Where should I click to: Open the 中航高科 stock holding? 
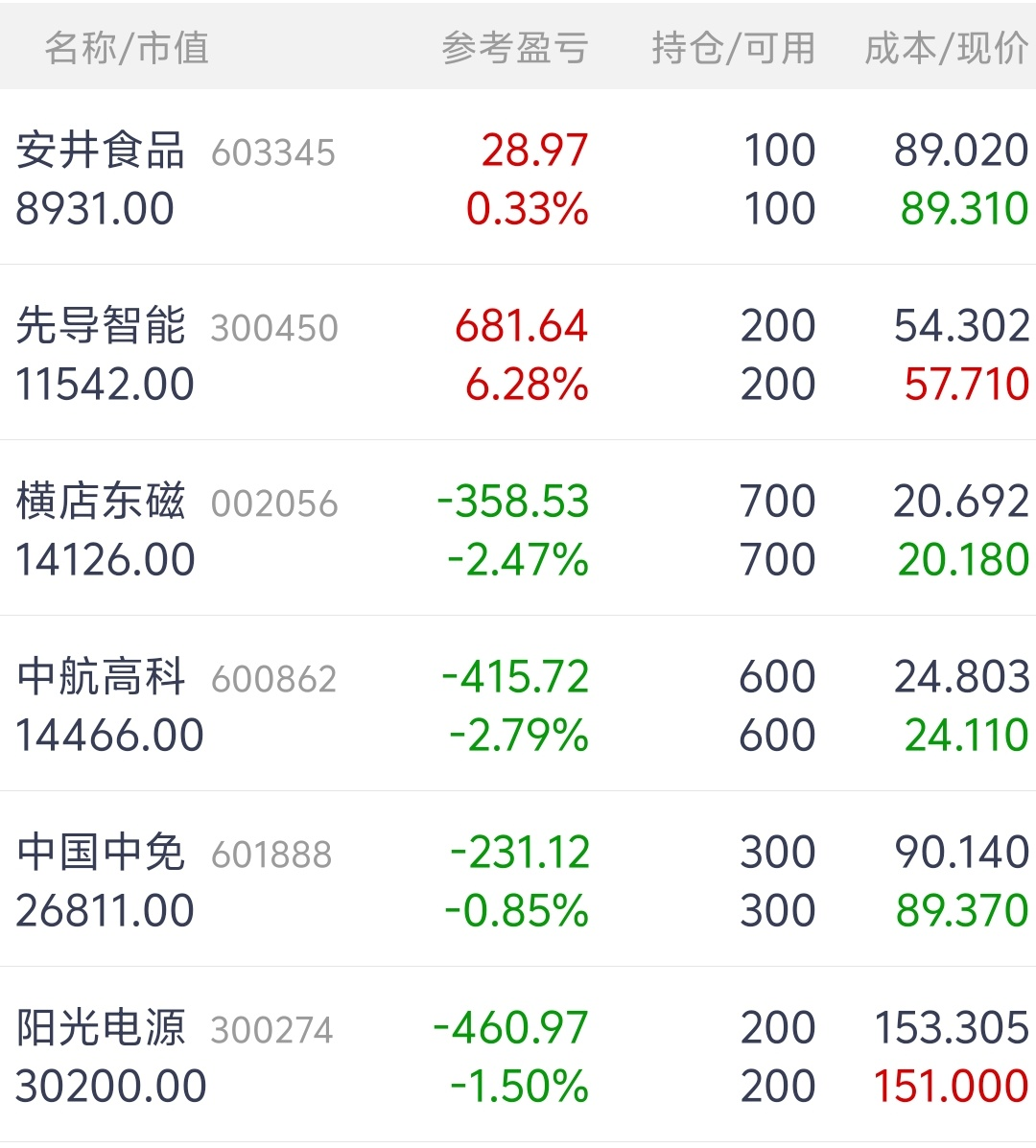tap(101, 677)
